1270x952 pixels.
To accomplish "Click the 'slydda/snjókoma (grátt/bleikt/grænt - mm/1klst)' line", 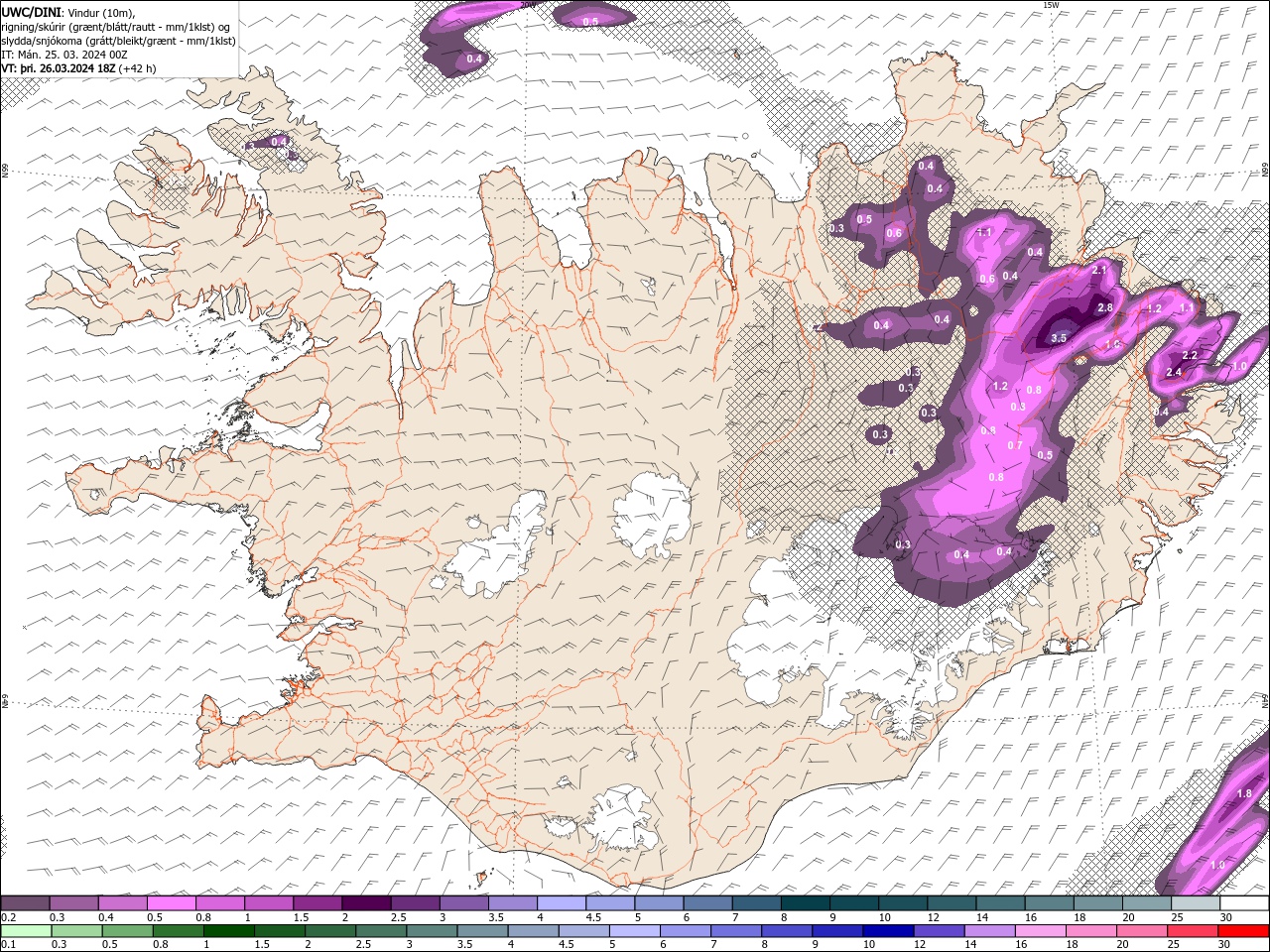I will 119,41.
